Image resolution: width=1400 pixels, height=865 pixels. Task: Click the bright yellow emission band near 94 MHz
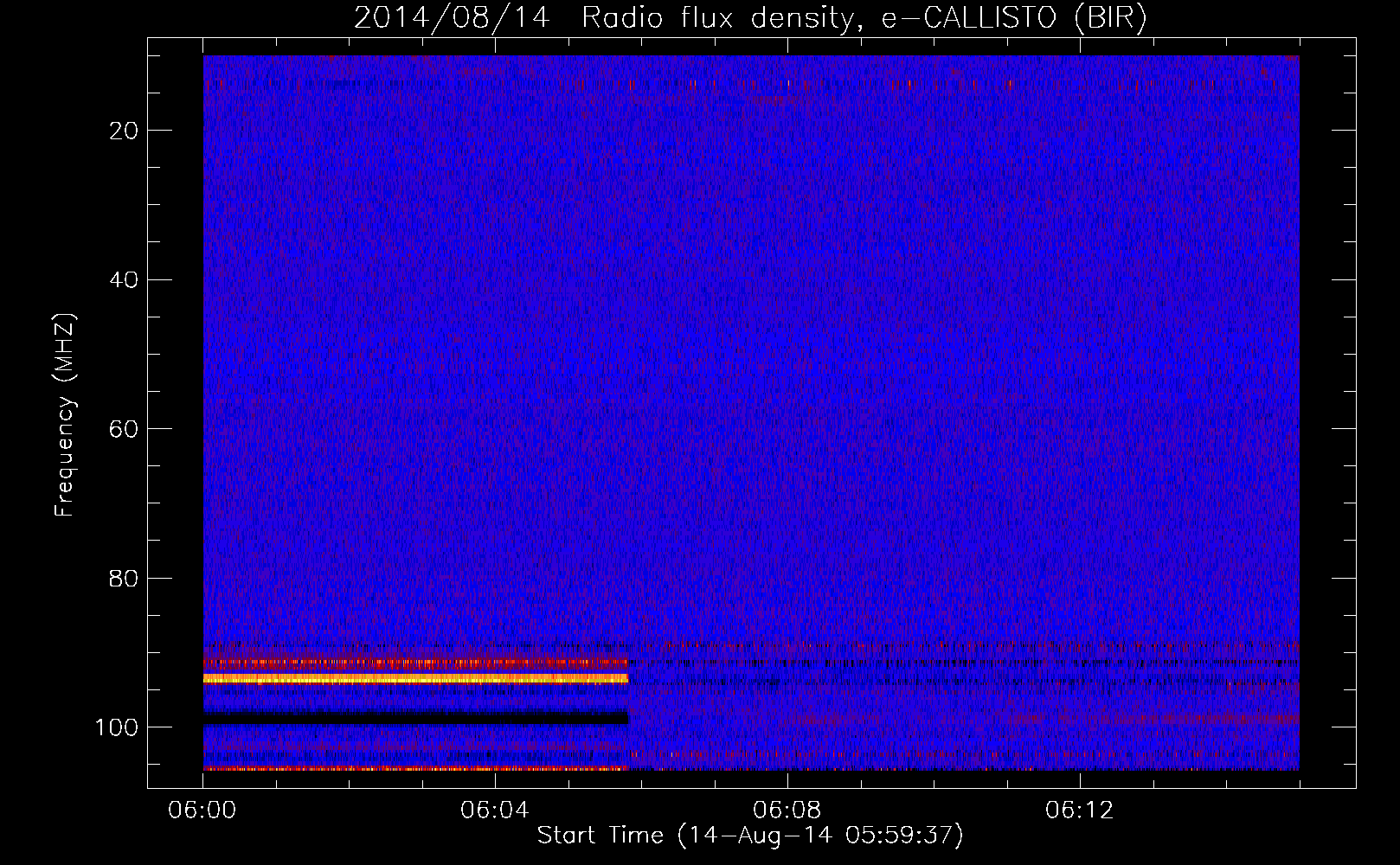[415, 679]
